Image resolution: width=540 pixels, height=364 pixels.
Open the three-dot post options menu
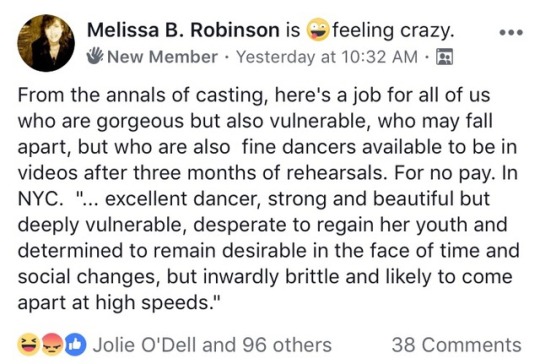pyautogui.click(x=511, y=33)
